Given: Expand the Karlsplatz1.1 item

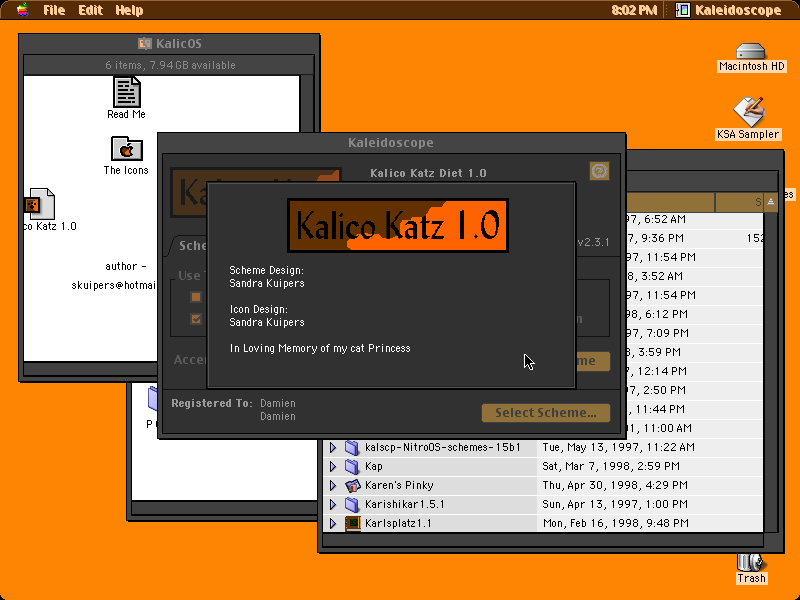Looking at the screenshot, I should [333, 523].
